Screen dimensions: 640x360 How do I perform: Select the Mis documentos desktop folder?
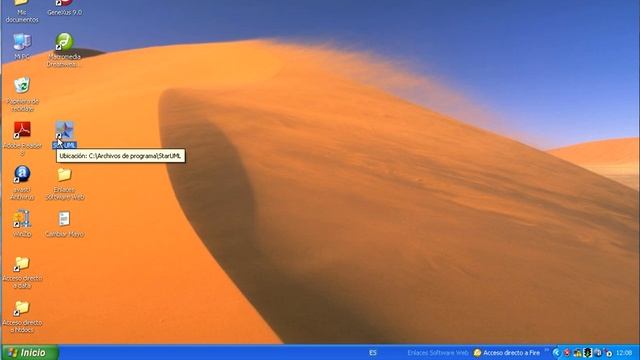pos(22,11)
